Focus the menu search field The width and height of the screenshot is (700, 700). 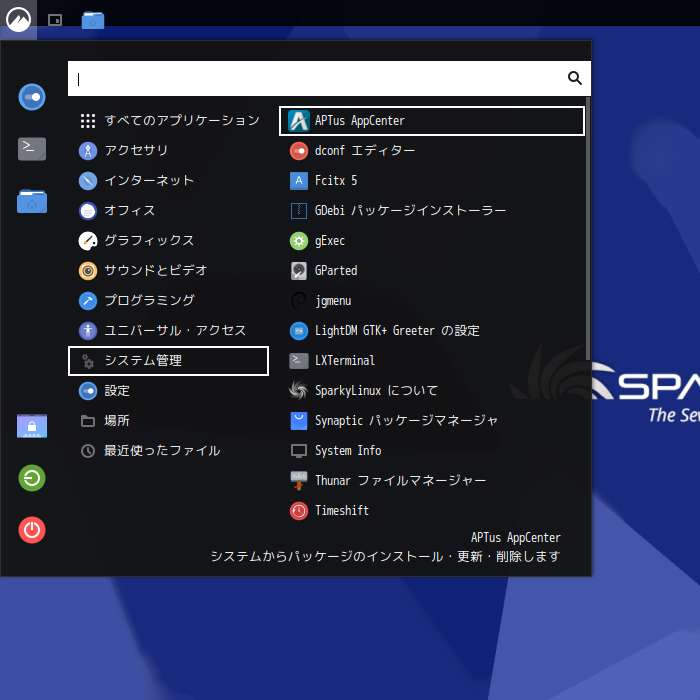(x=329, y=79)
